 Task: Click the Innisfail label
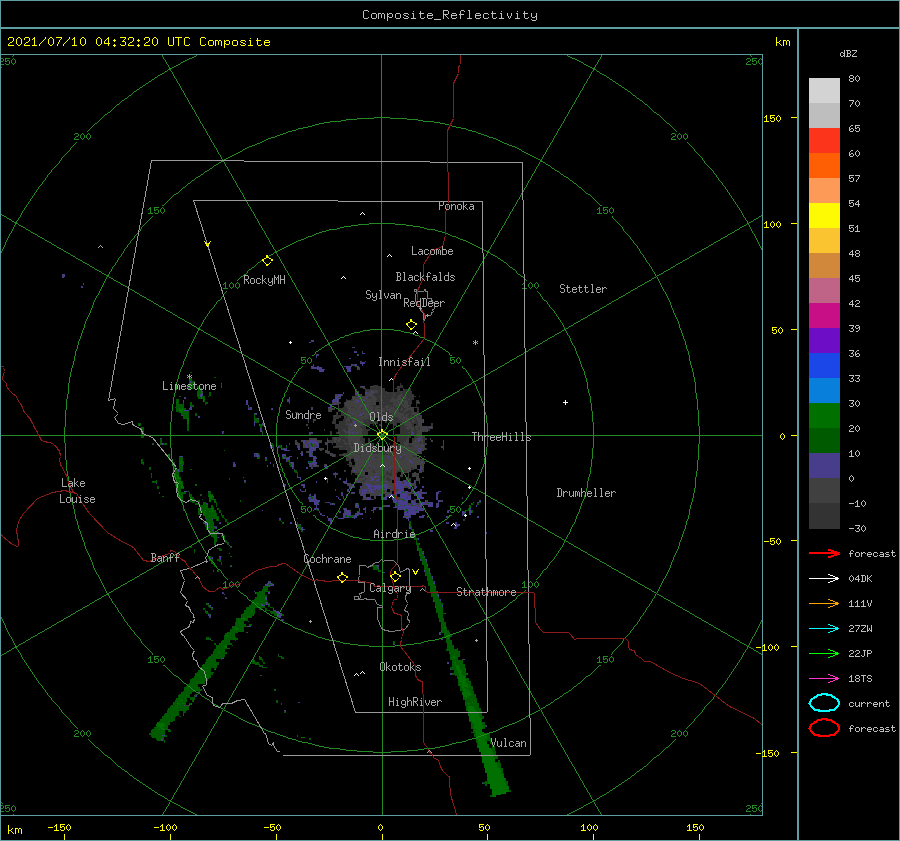tap(404, 362)
